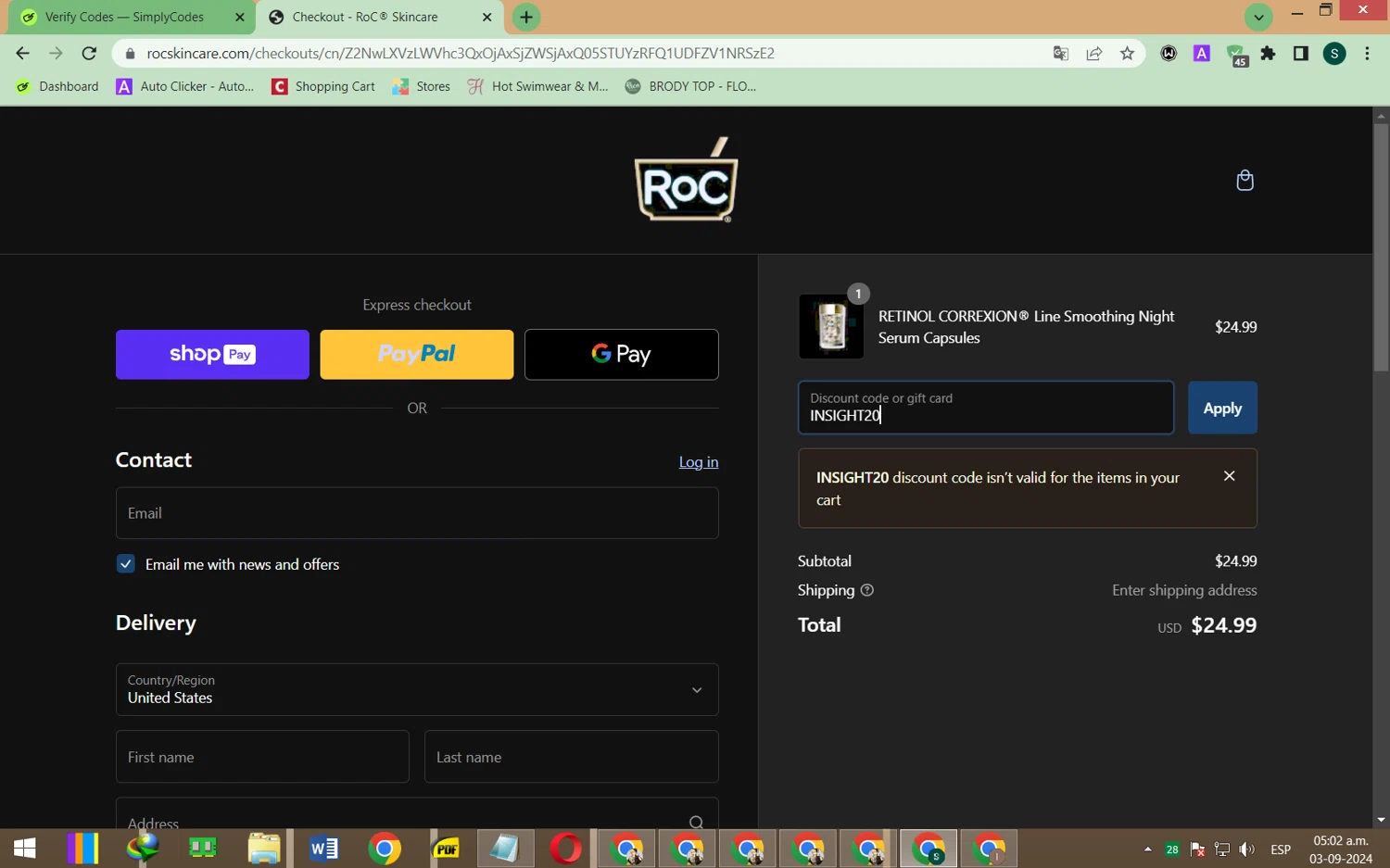Open Microsoft Word from the taskbar

323,849
